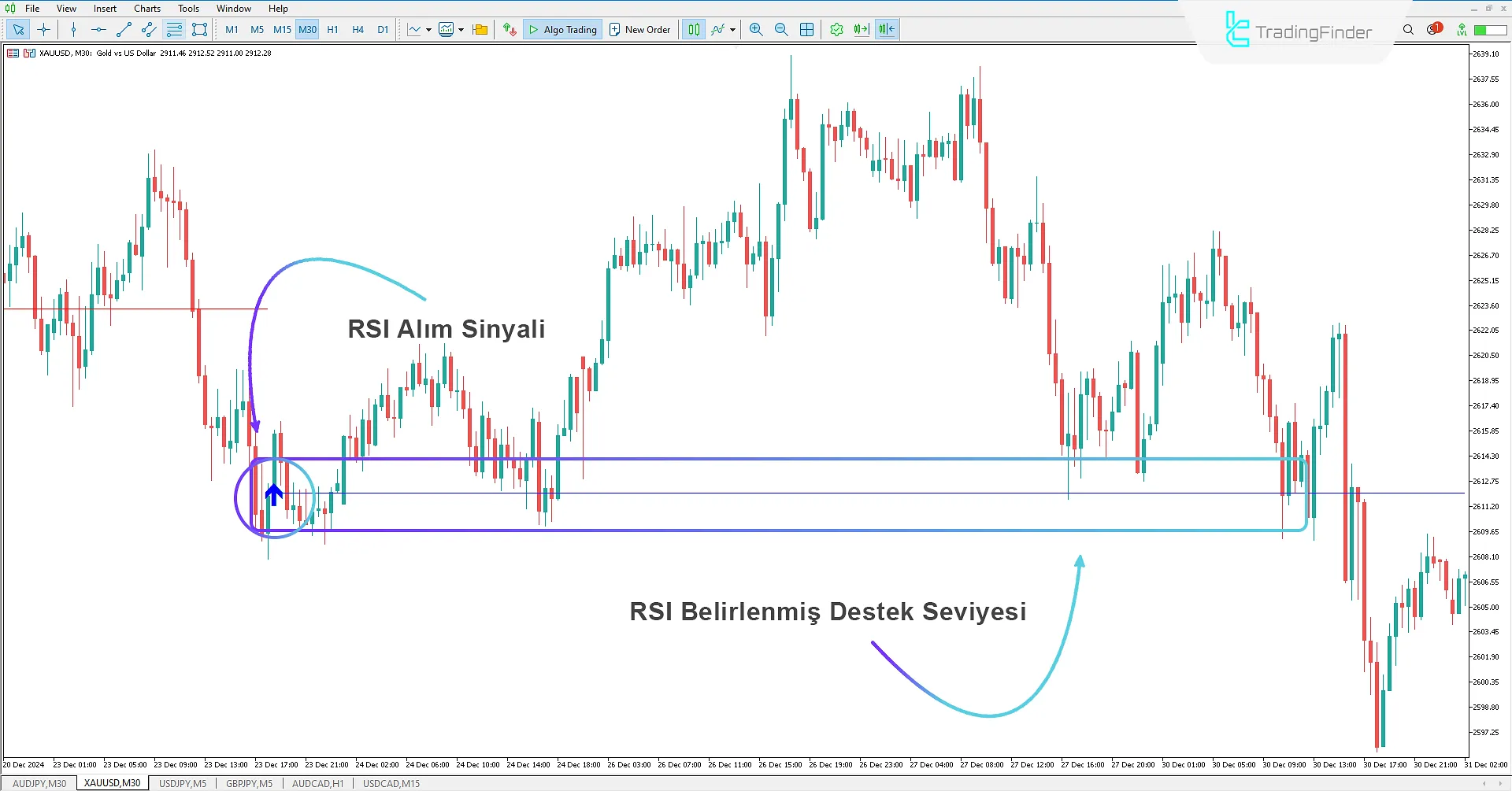Open the Charts menu
1512x791 pixels.
coord(146,9)
